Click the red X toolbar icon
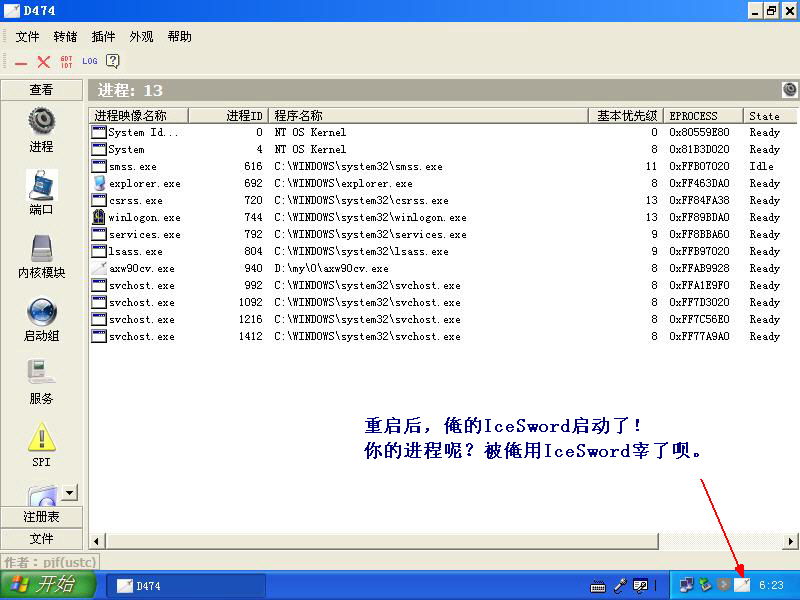The width and height of the screenshot is (800, 600). [x=44, y=62]
